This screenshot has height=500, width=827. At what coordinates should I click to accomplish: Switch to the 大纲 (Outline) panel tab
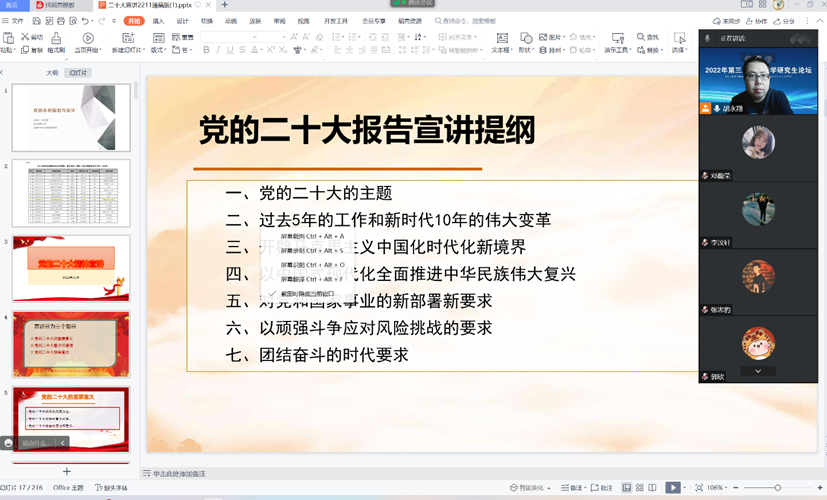point(52,72)
